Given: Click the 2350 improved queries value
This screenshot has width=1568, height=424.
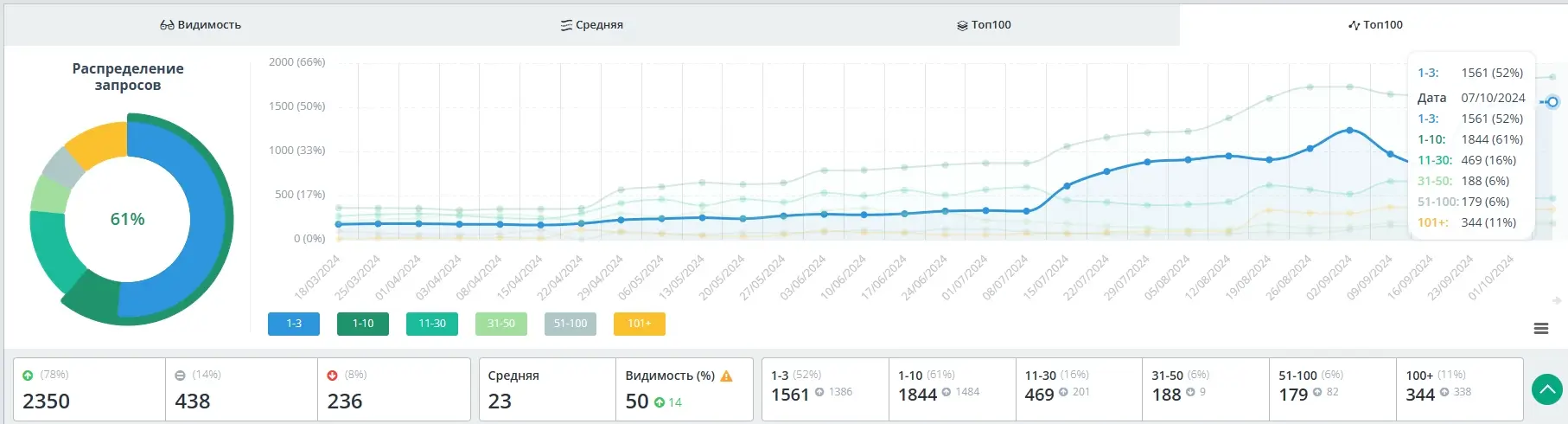Looking at the screenshot, I should pyautogui.click(x=46, y=402).
